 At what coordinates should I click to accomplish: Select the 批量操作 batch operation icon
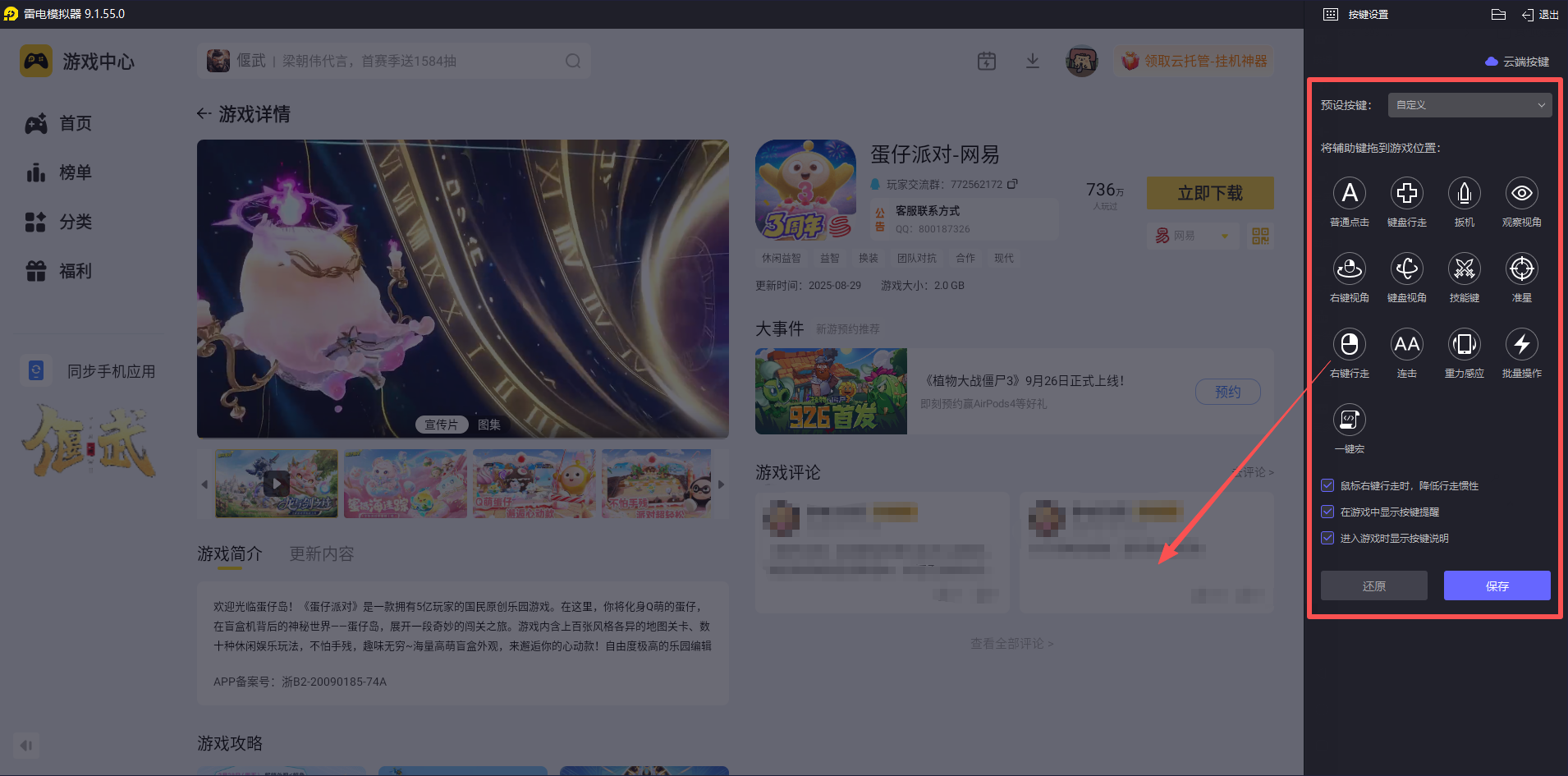tap(1521, 344)
